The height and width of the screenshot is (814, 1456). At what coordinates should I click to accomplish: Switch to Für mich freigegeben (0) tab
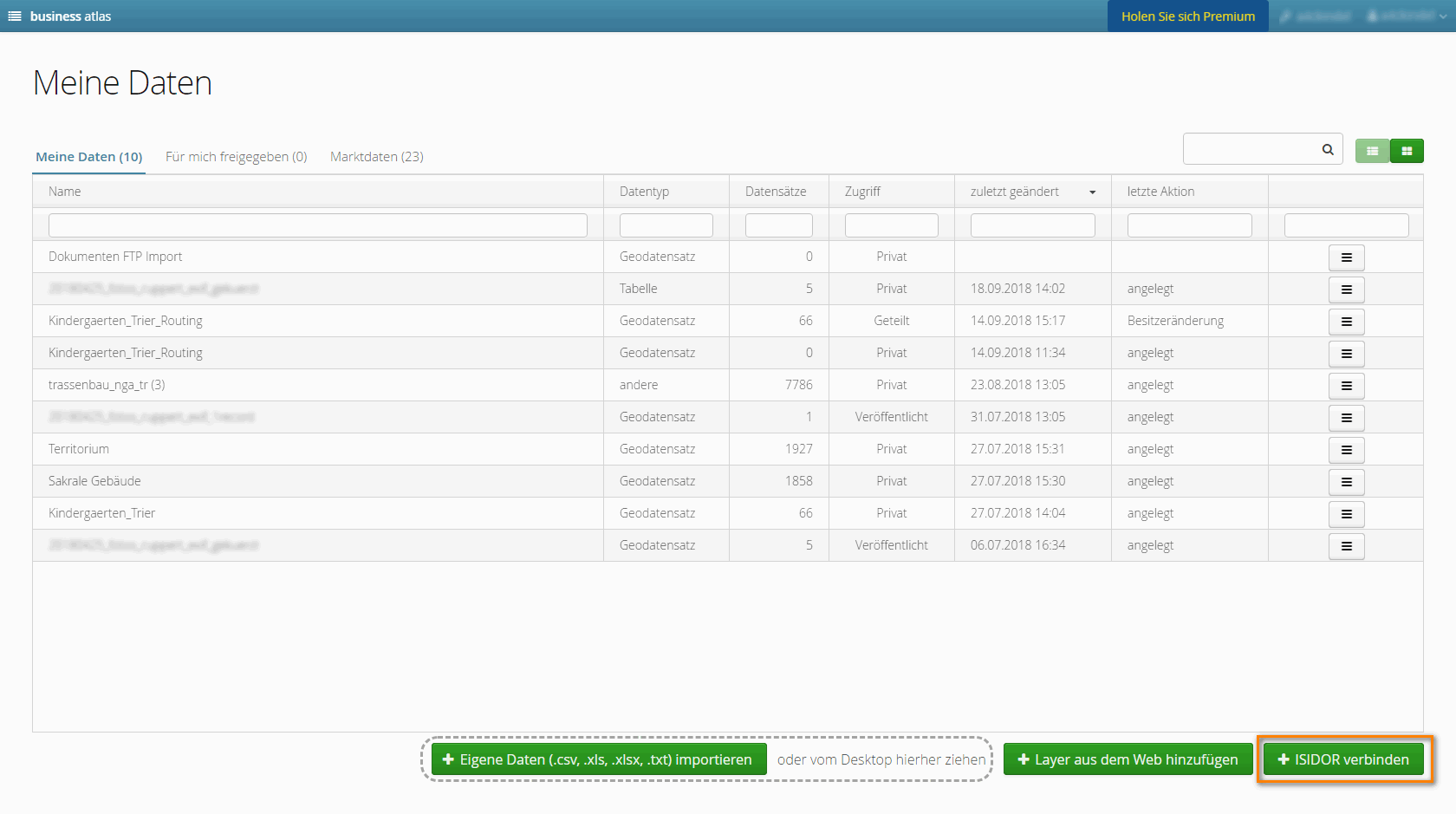point(237,157)
